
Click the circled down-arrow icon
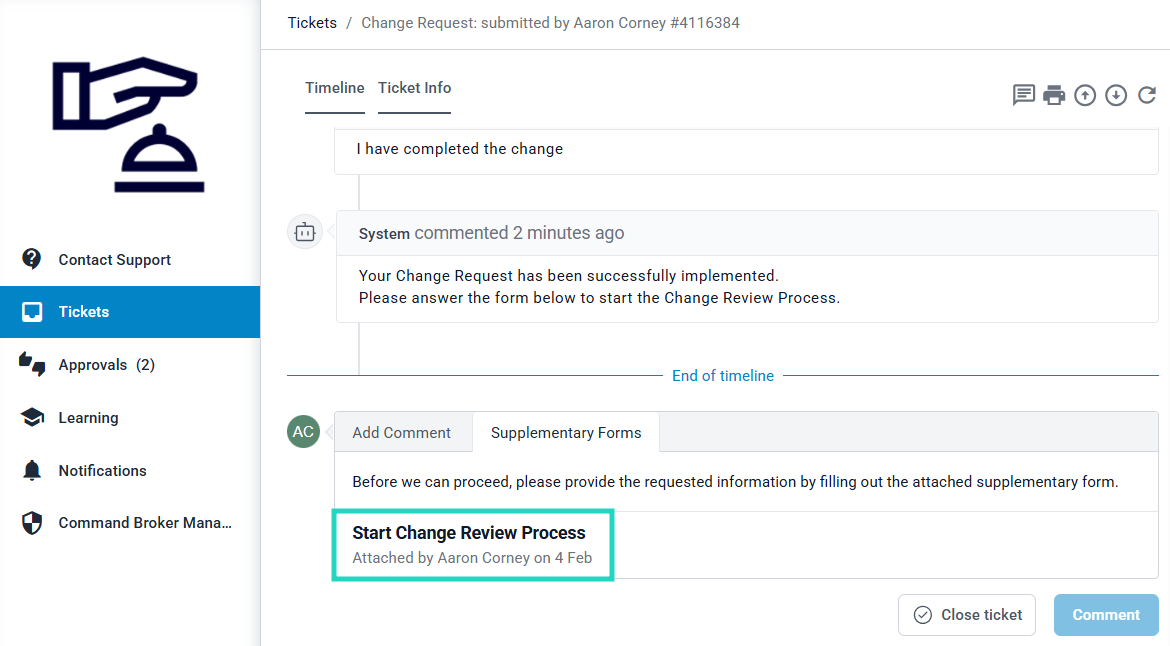tap(1116, 95)
